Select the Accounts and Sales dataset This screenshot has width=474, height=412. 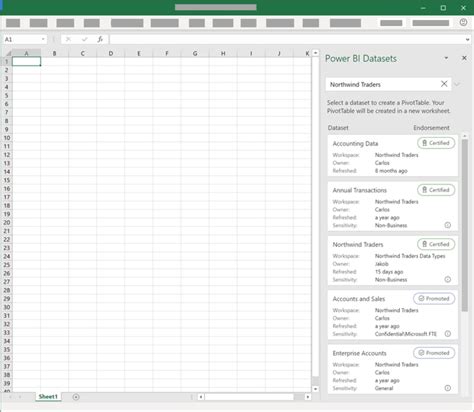point(393,315)
